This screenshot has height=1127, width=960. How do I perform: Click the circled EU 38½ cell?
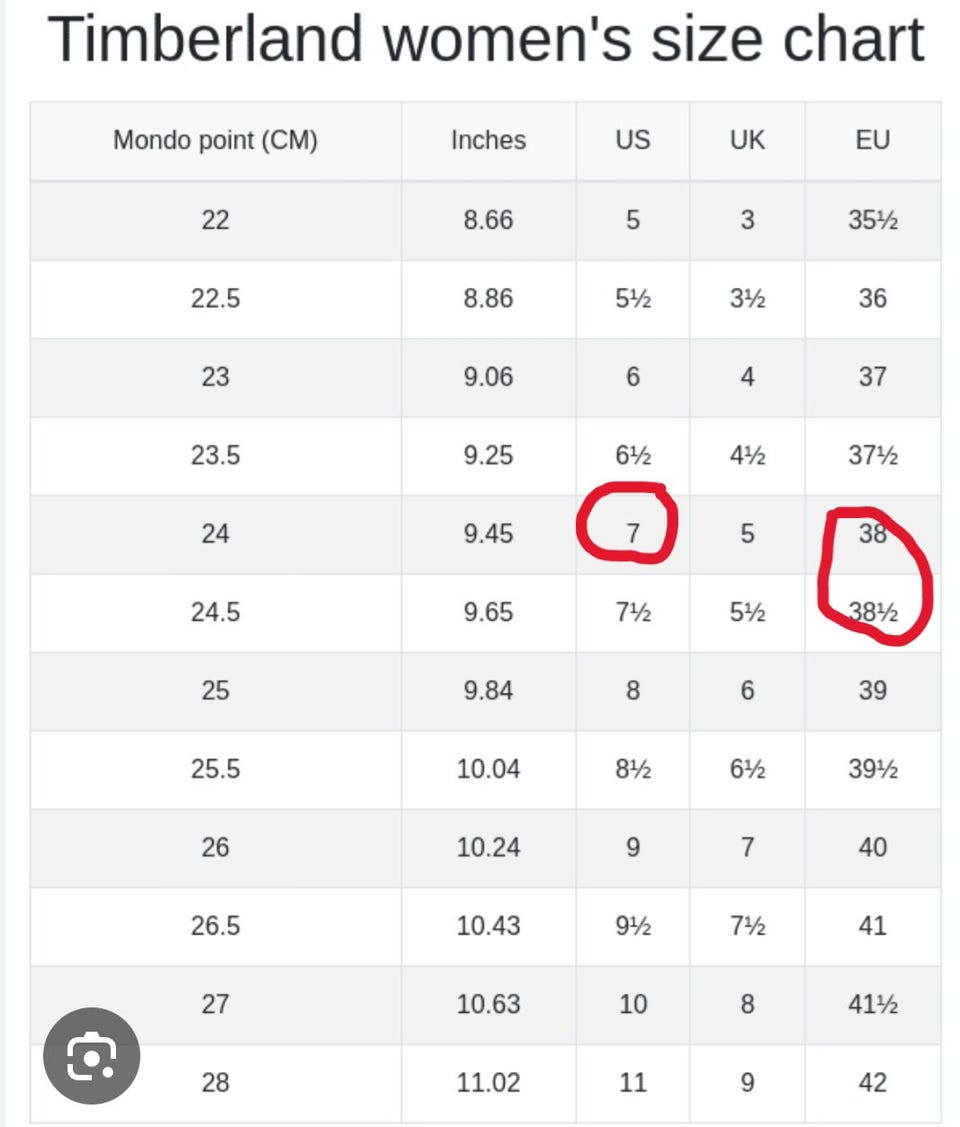coord(873,612)
